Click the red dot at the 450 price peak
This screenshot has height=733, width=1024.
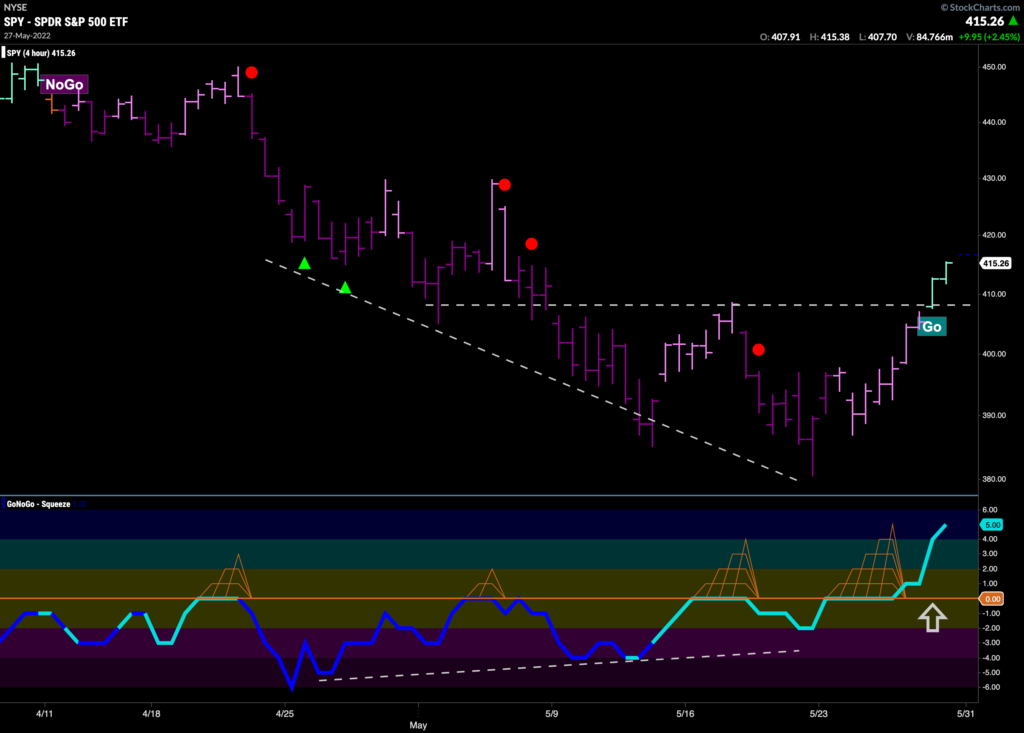(x=251, y=73)
